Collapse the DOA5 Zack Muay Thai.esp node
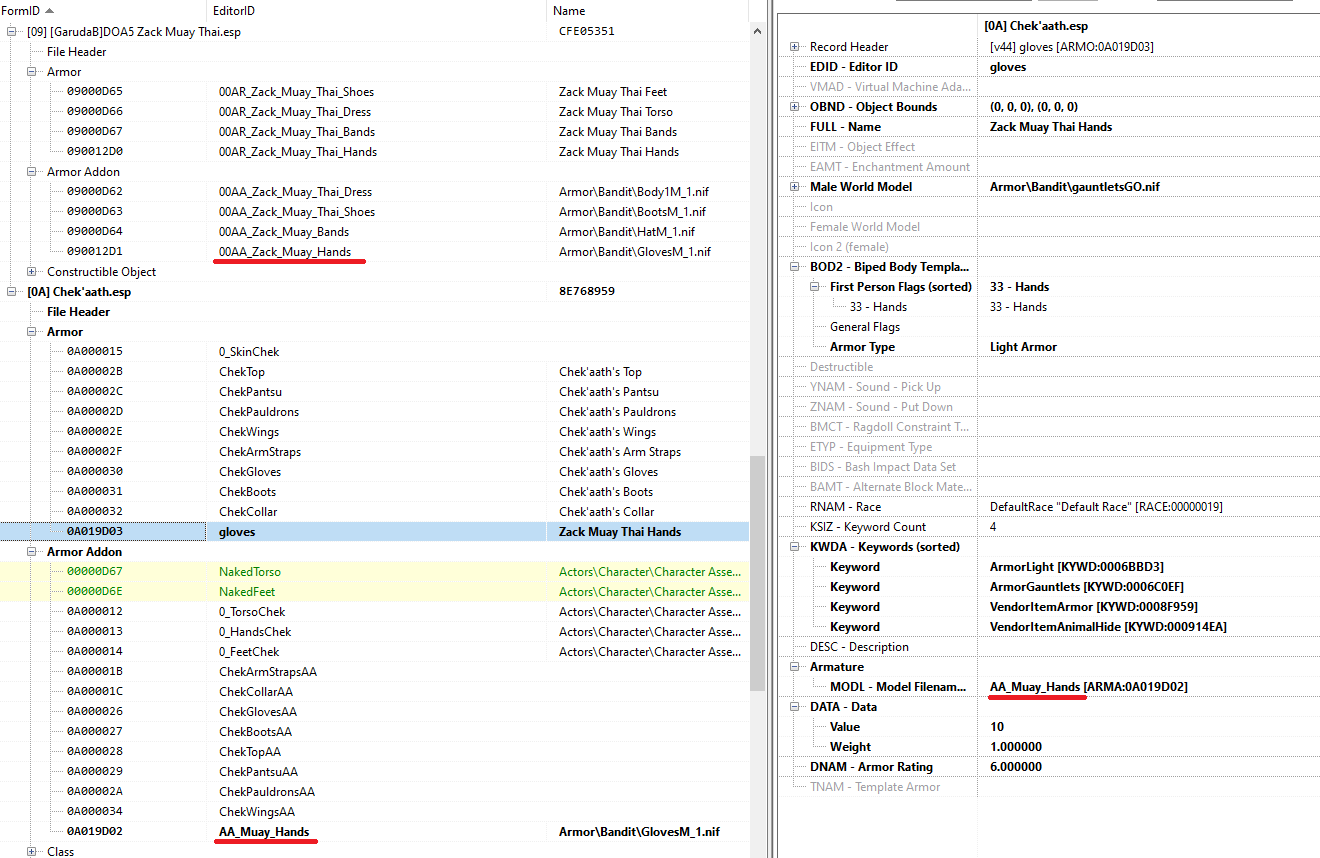This screenshot has height=858, width=1320. pos(12,32)
